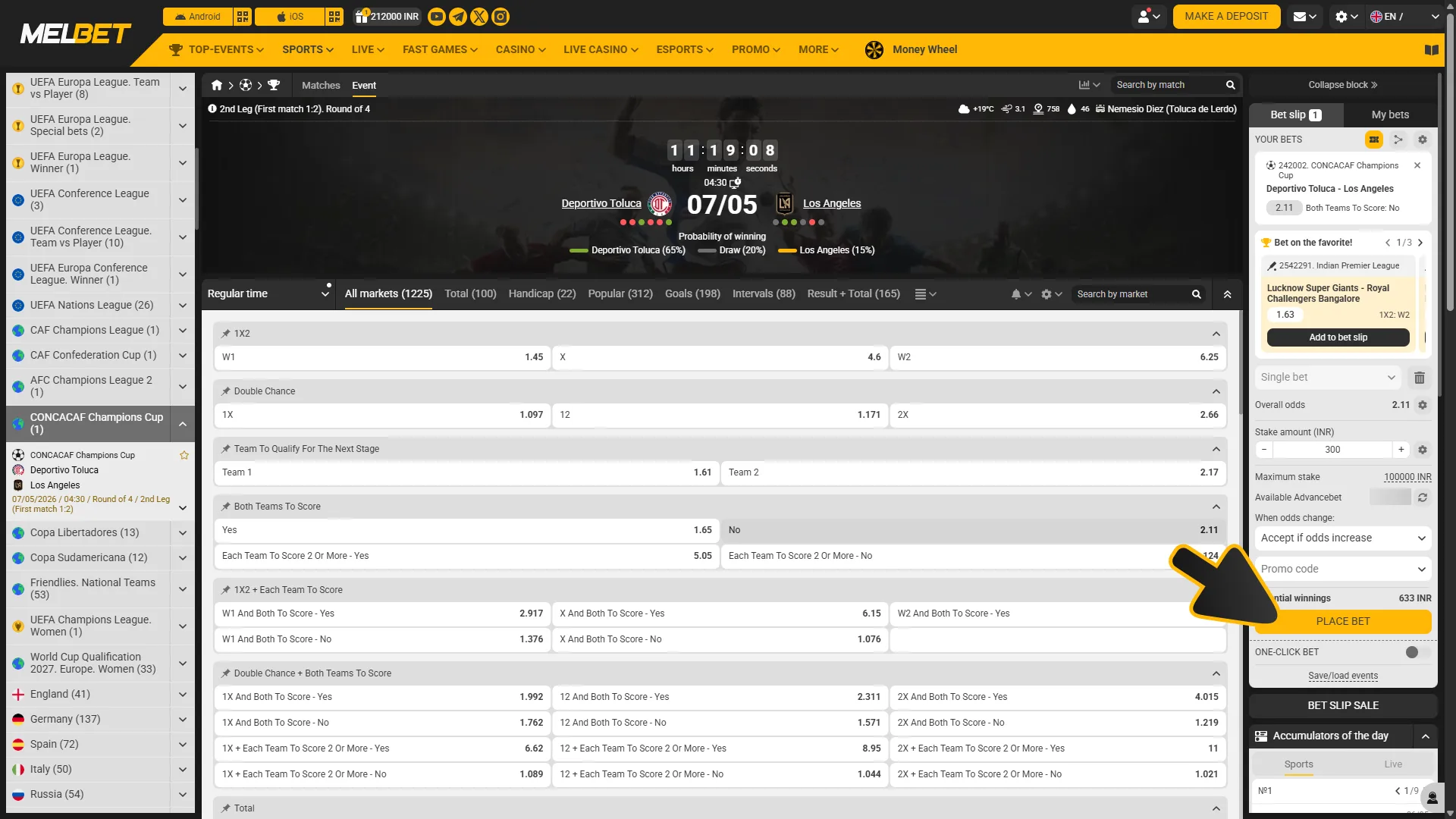Open the Single bet type dropdown
This screenshot has height=819, width=1456.
tap(1328, 378)
